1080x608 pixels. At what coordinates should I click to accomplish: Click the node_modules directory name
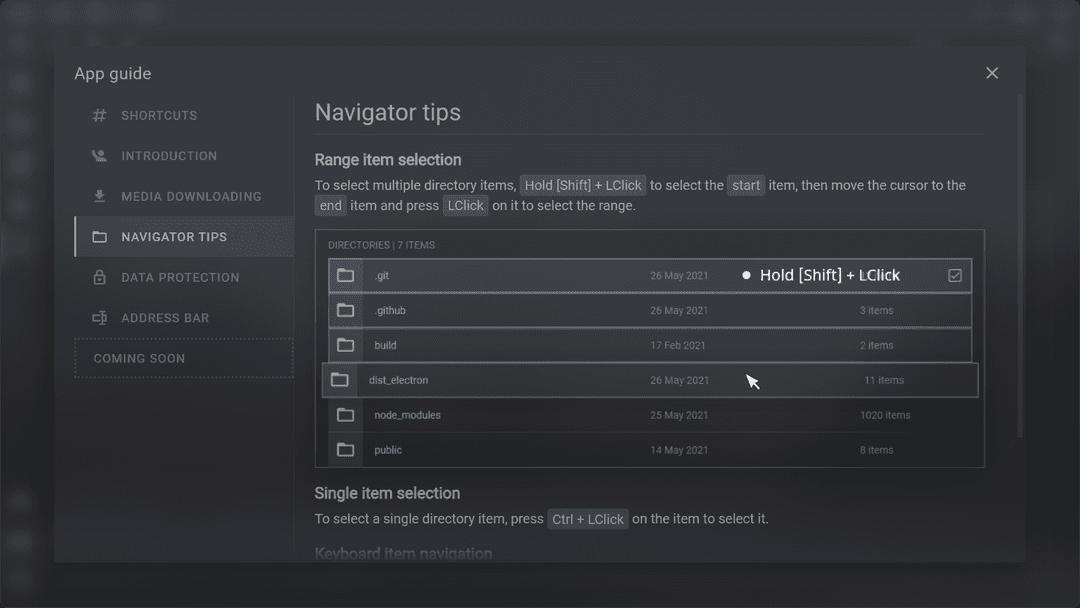[407, 415]
